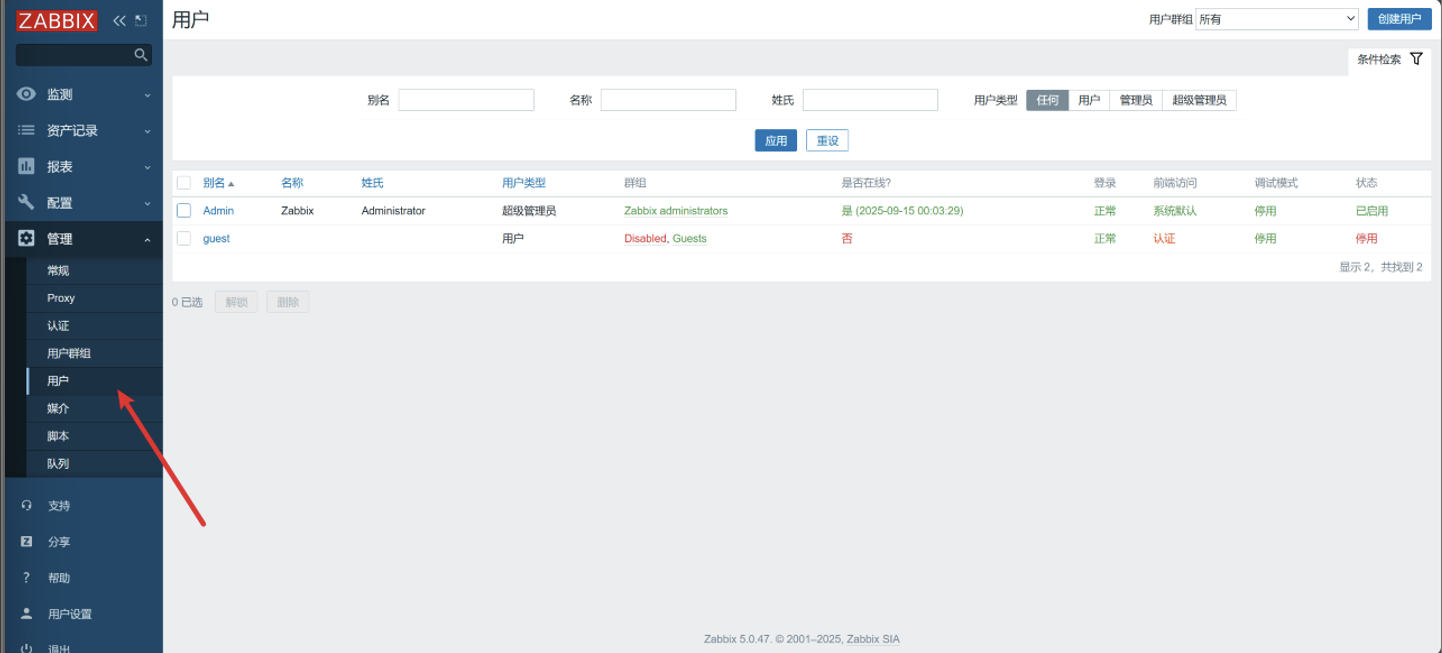The width and height of the screenshot is (1442, 653).
Task: Click the 帮助 question mark icon
Action: (x=27, y=578)
